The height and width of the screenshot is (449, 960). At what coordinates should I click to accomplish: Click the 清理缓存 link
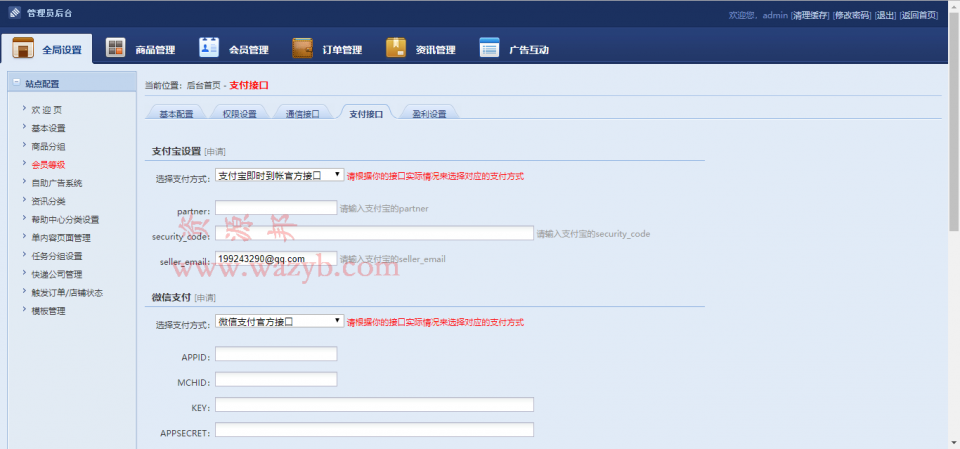pos(811,15)
